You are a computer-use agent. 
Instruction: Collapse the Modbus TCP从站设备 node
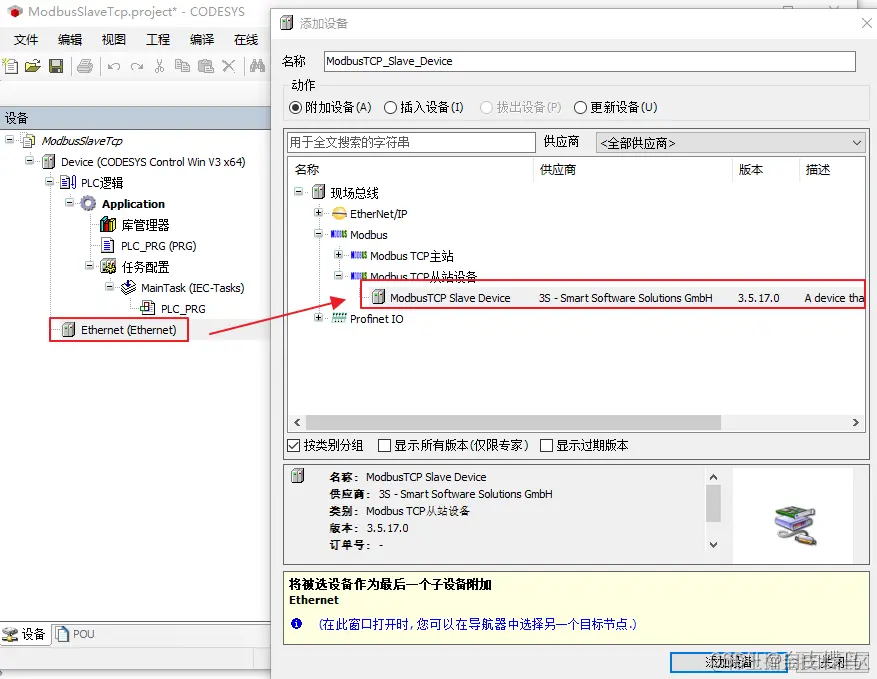338,275
